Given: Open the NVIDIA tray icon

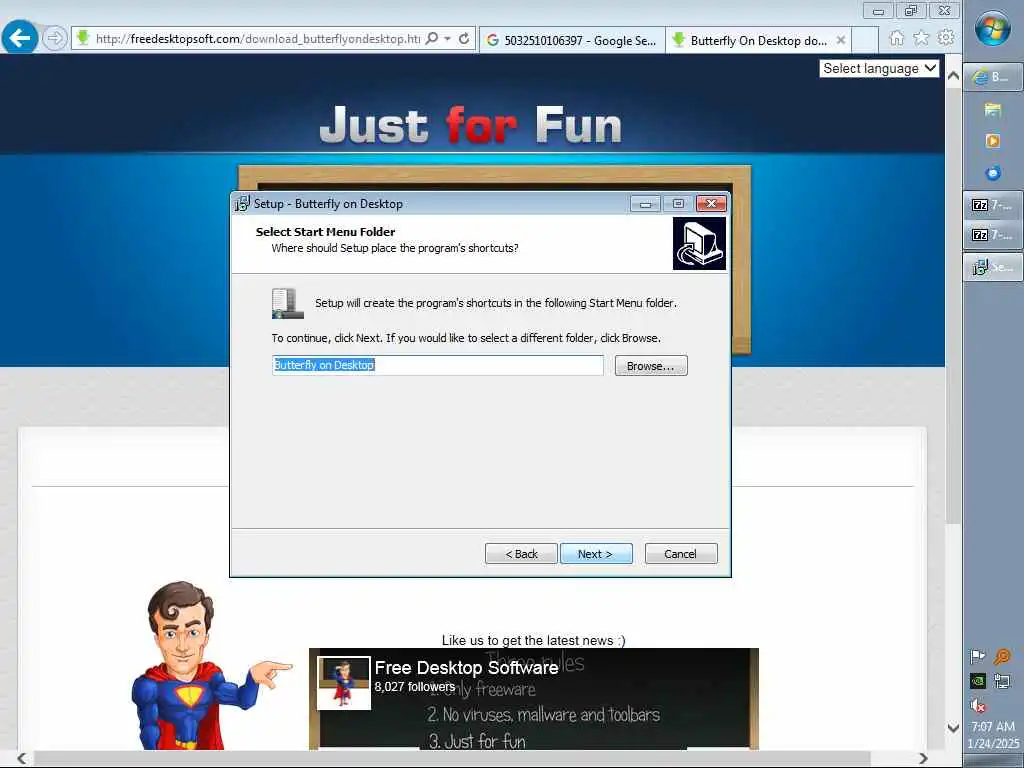Looking at the screenshot, I should click(x=978, y=681).
